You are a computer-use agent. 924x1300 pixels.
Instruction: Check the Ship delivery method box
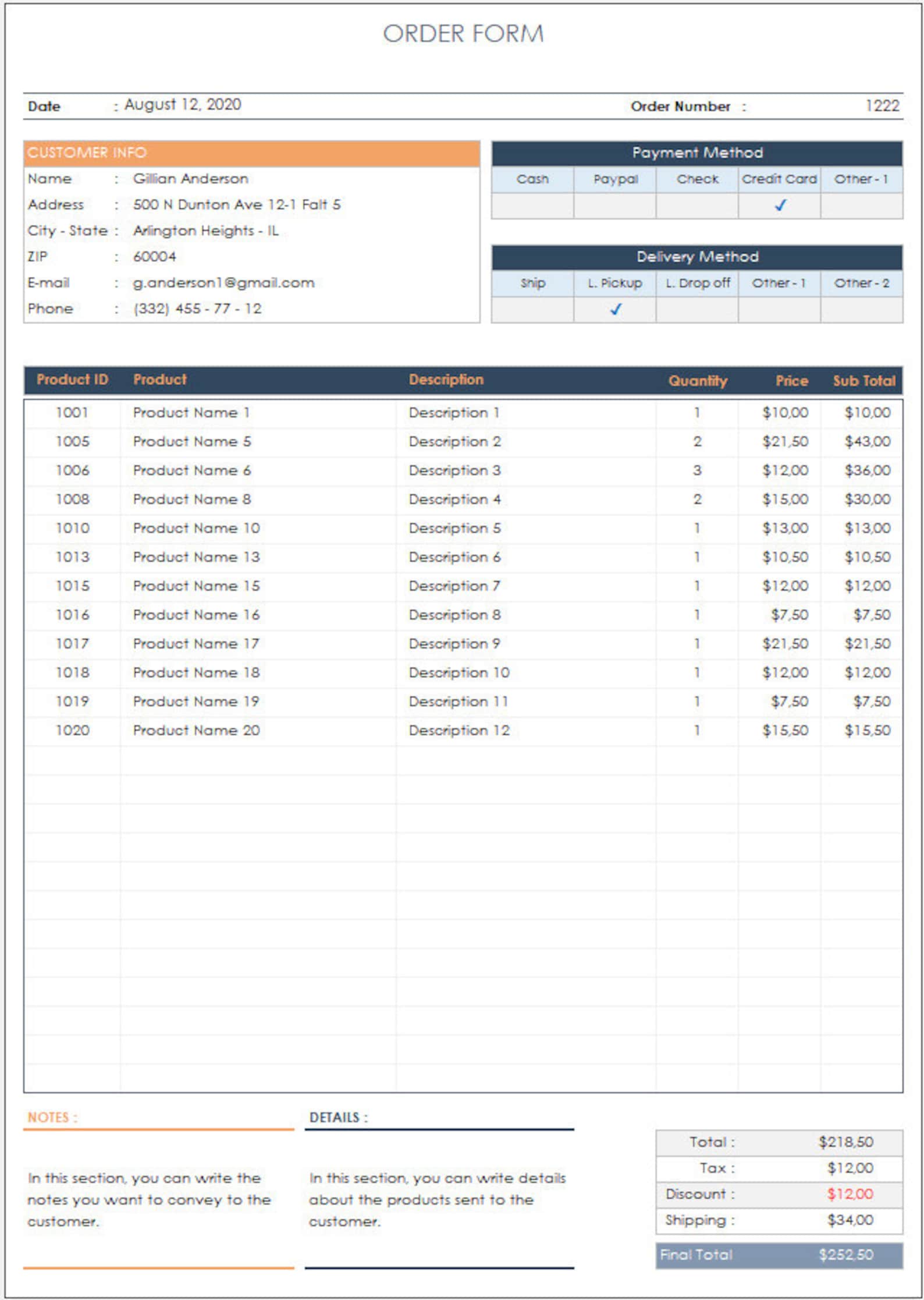click(x=532, y=310)
